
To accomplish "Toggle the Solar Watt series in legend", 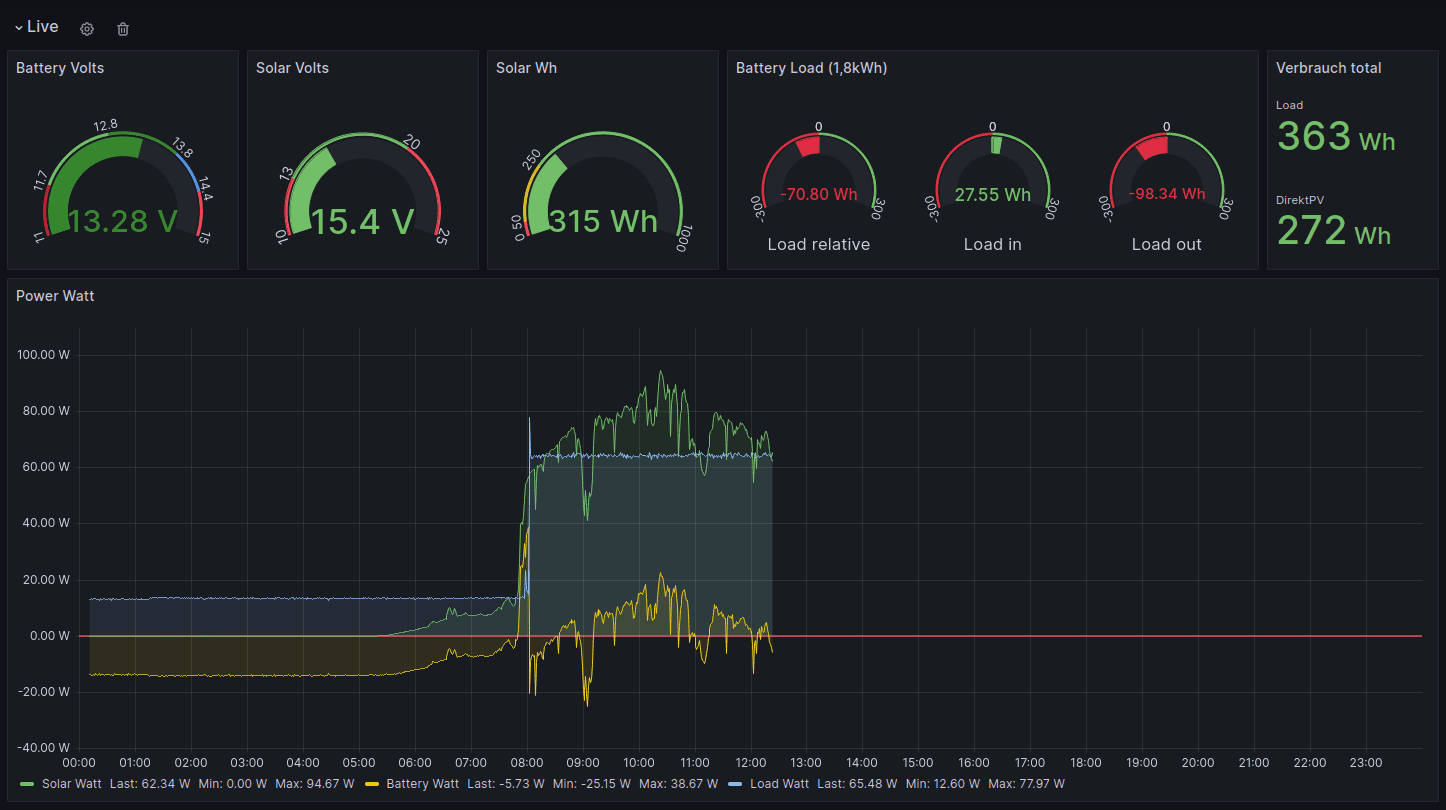I will [71, 784].
